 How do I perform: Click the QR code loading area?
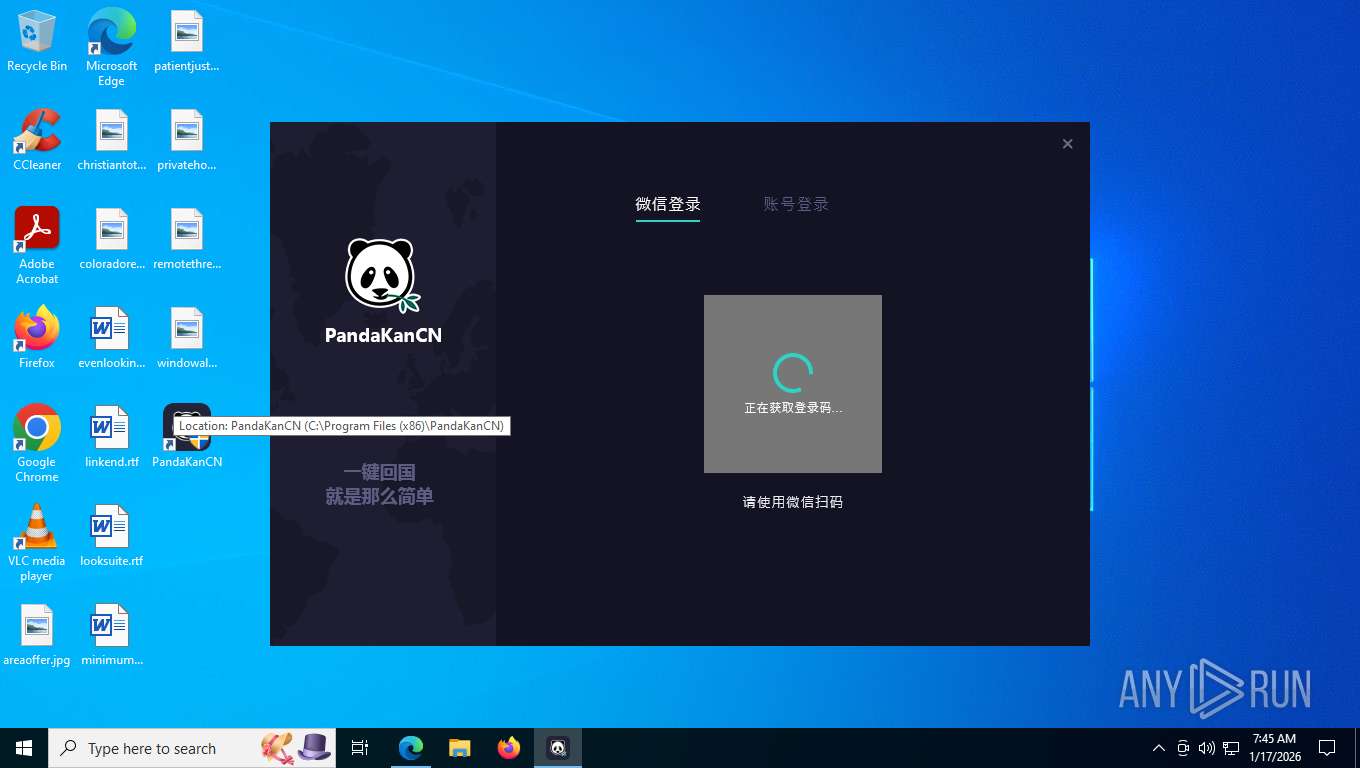click(793, 384)
